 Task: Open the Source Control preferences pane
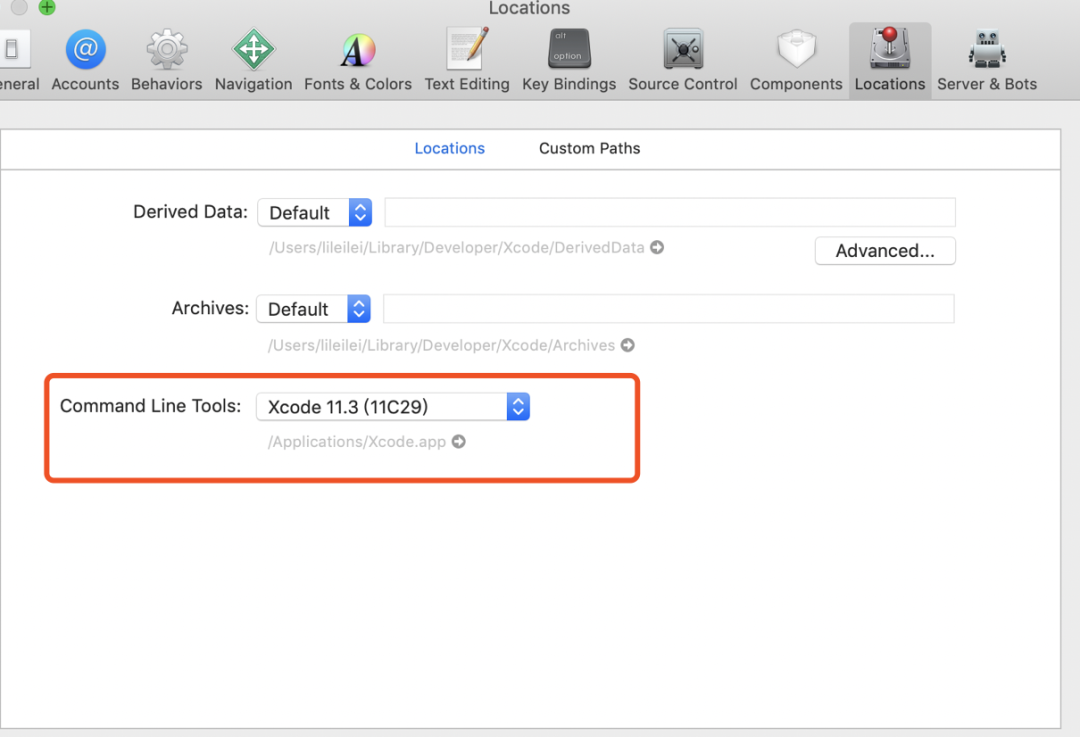click(683, 61)
